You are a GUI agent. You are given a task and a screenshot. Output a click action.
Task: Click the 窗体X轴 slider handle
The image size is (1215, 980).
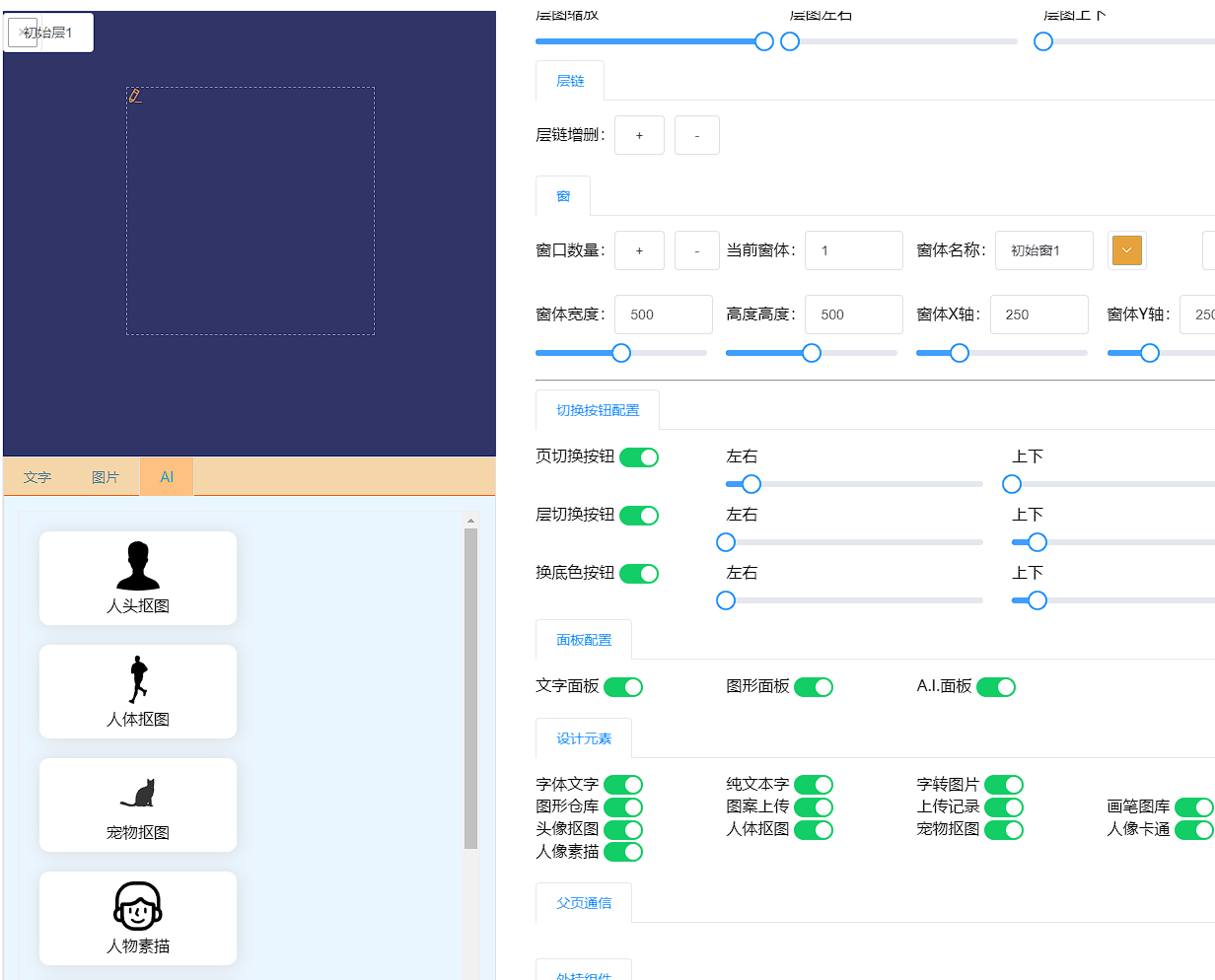point(960,353)
